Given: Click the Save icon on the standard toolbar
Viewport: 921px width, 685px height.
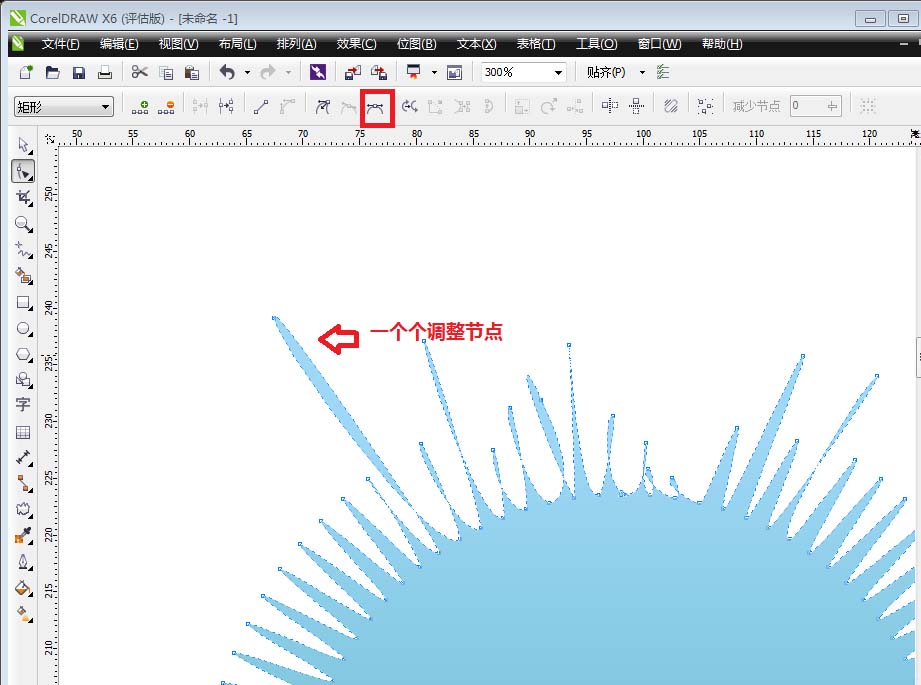Looking at the screenshot, I should coord(78,71).
